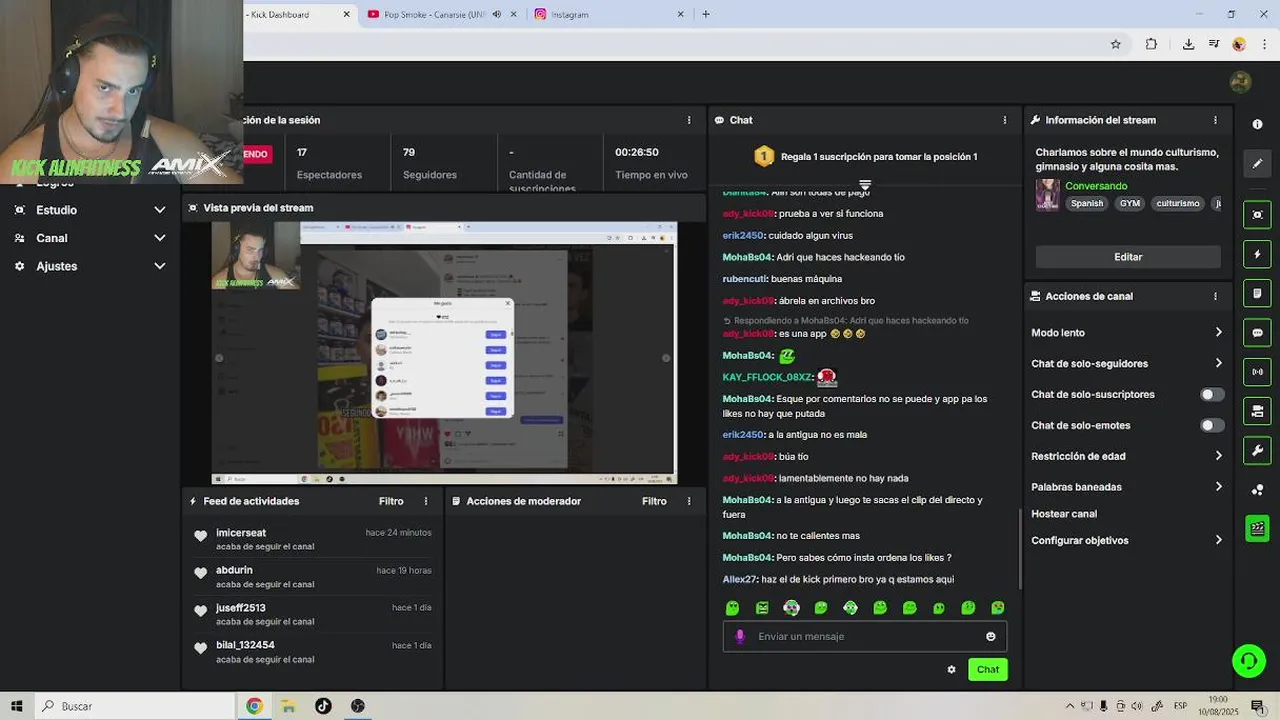Click the wrench icon in right sidebar
The width and height of the screenshot is (1280, 720).
coord(1257,450)
